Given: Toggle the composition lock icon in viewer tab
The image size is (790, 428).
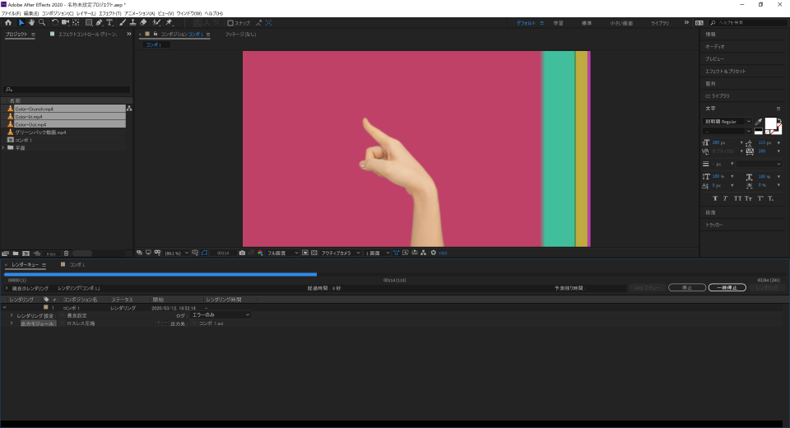Looking at the screenshot, I should (x=155, y=34).
